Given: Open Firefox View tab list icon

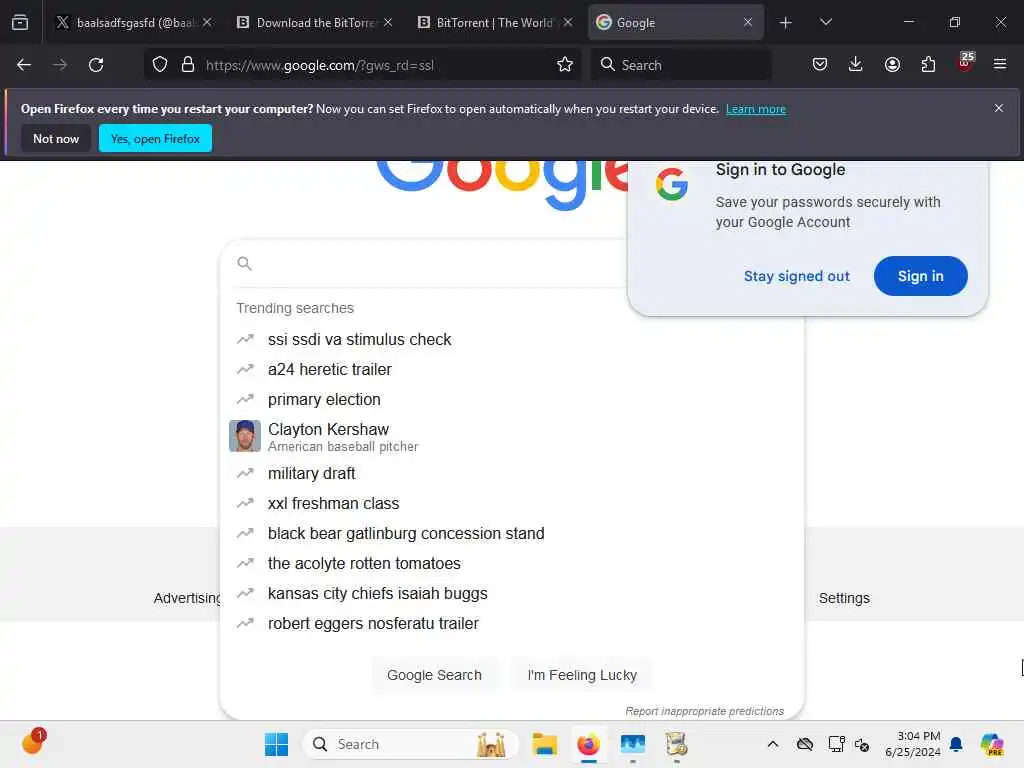Looking at the screenshot, I should tap(20, 23).
